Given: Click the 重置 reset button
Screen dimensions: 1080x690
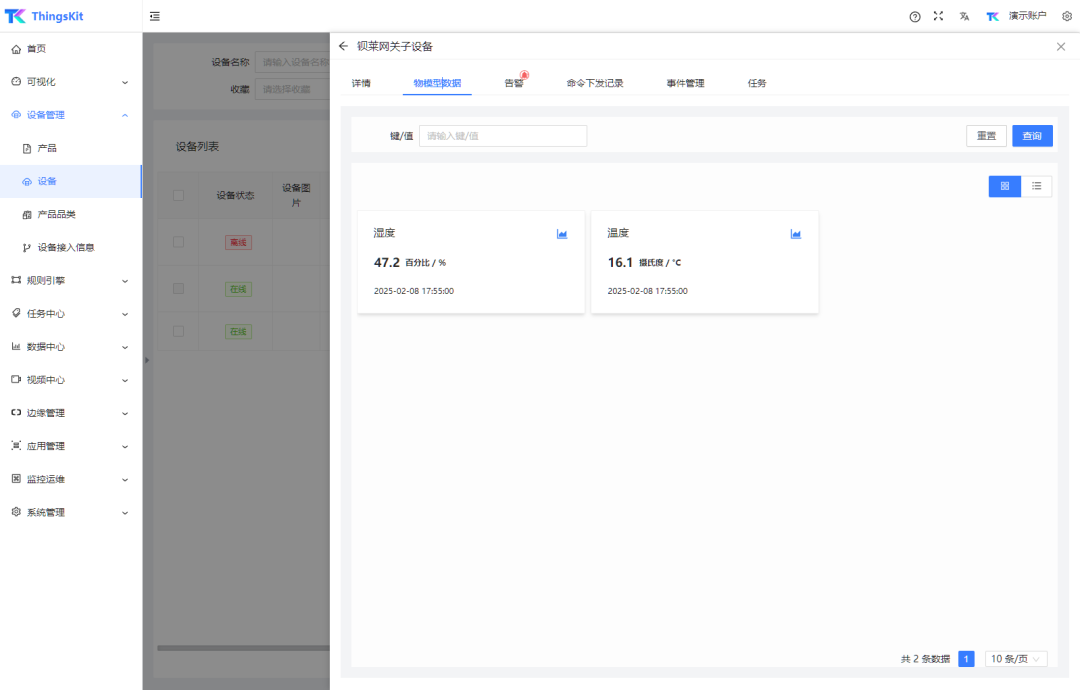Looking at the screenshot, I should (986, 136).
